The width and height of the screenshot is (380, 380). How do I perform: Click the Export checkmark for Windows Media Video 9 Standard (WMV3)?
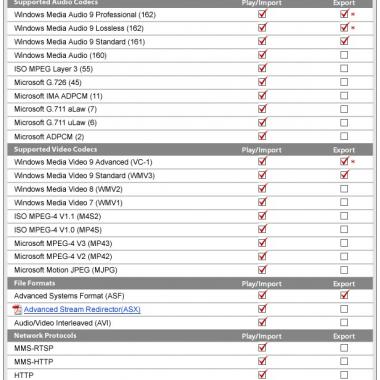344,174
